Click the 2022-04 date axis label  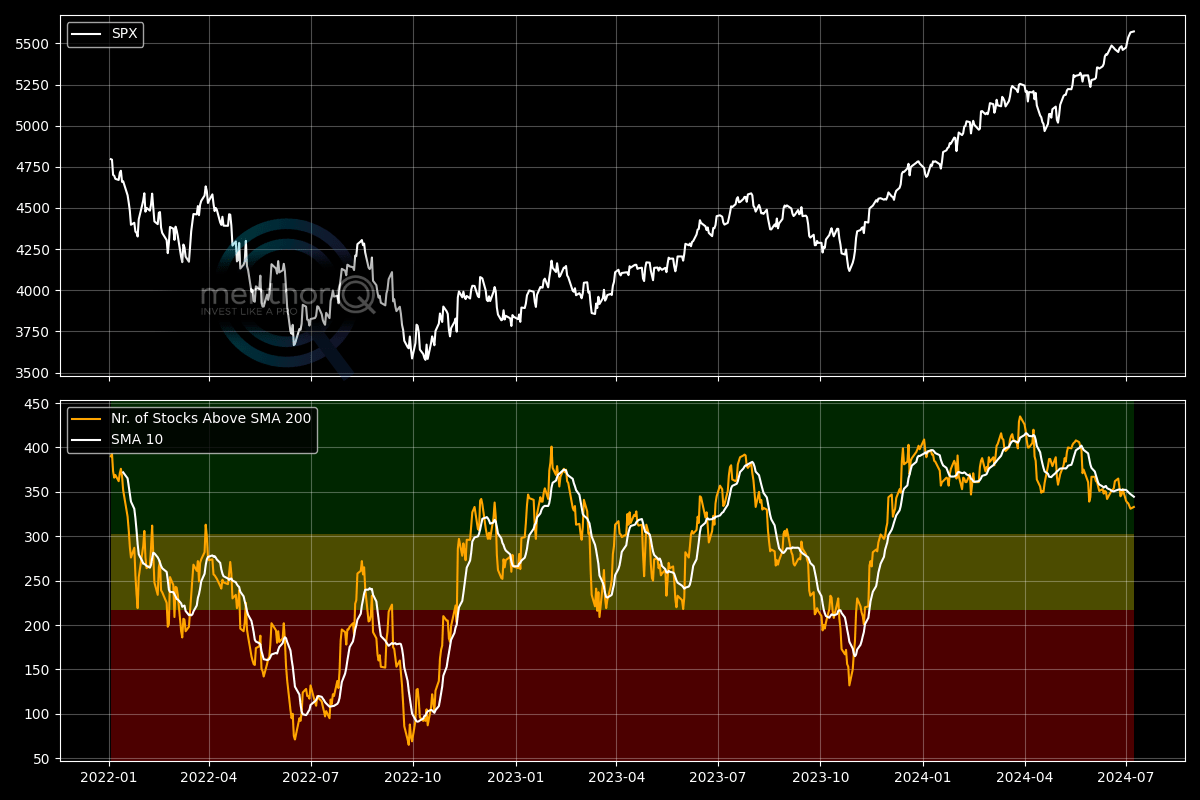click(209, 775)
